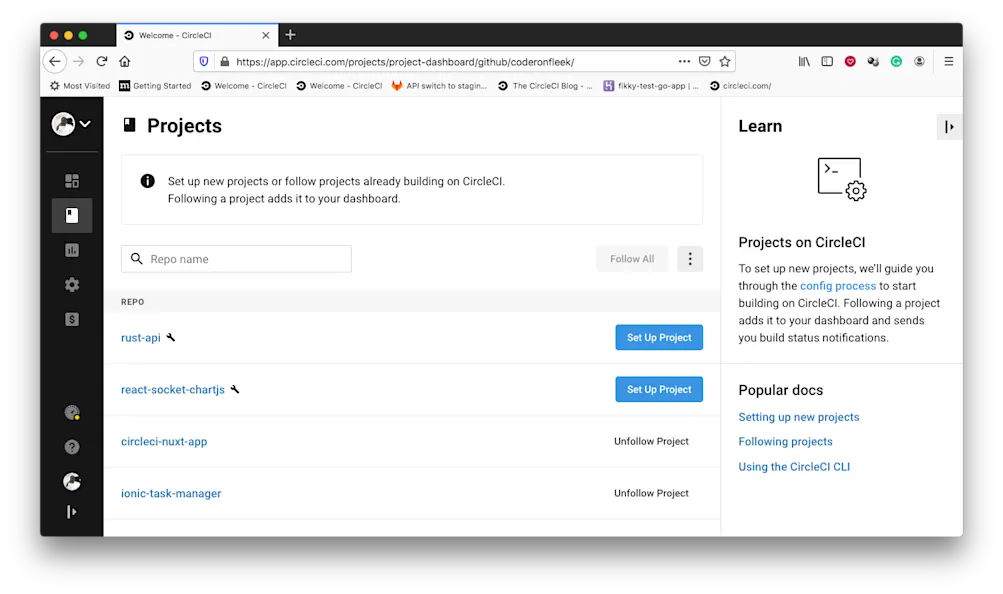The width and height of the screenshot is (1003, 594).
Task: Open the Insights chart icon
Action: tap(71, 249)
